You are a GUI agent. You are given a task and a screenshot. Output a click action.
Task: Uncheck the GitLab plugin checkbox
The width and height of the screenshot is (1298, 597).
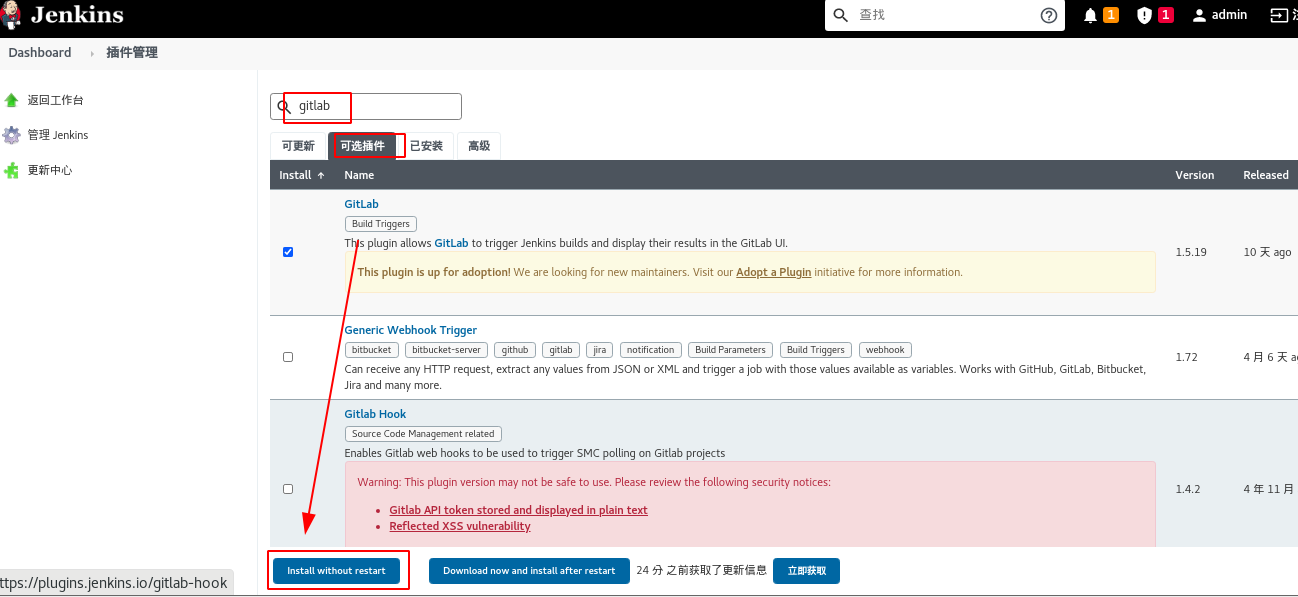click(288, 252)
